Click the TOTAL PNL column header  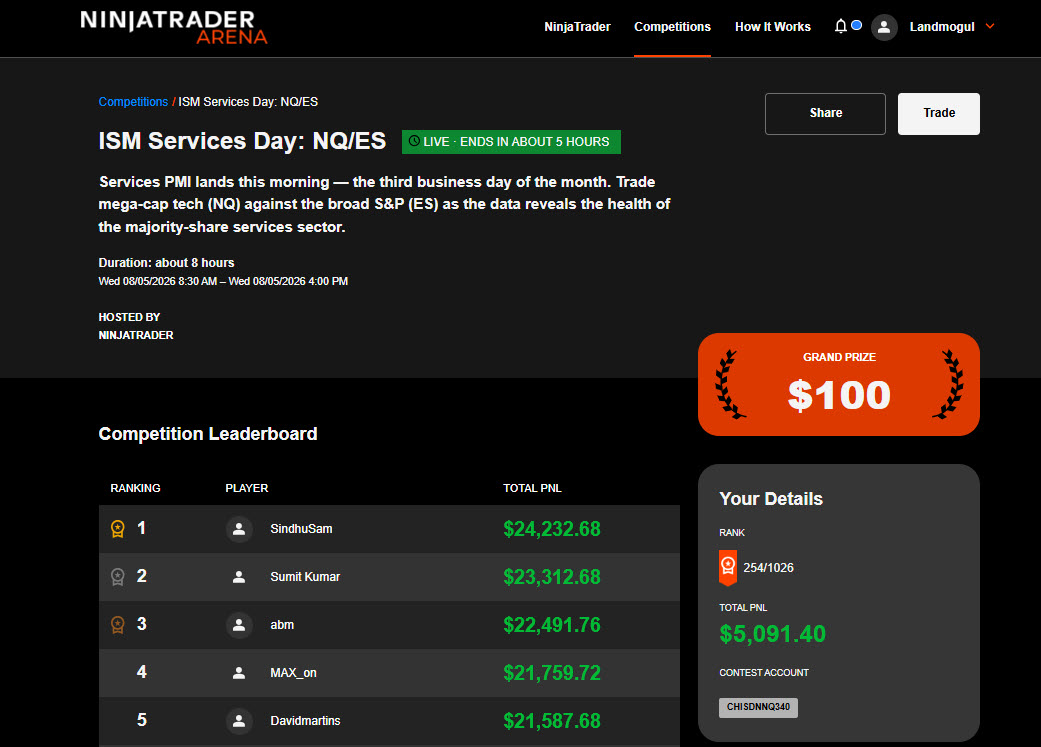(532, 488)
